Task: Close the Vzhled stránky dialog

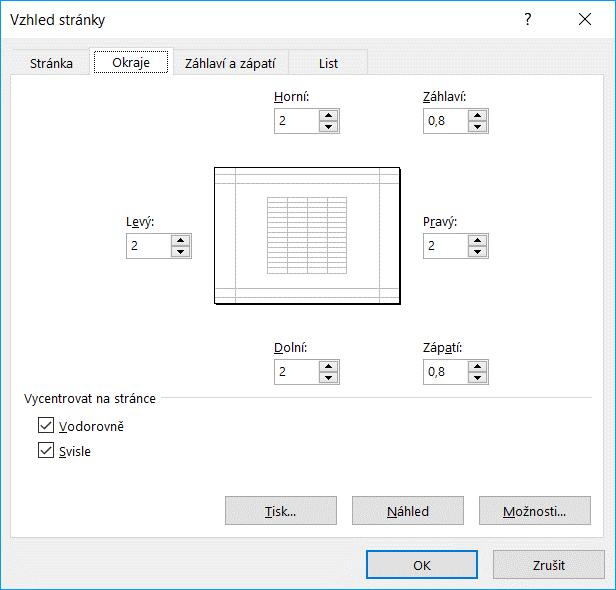Action: coord(585,18)
